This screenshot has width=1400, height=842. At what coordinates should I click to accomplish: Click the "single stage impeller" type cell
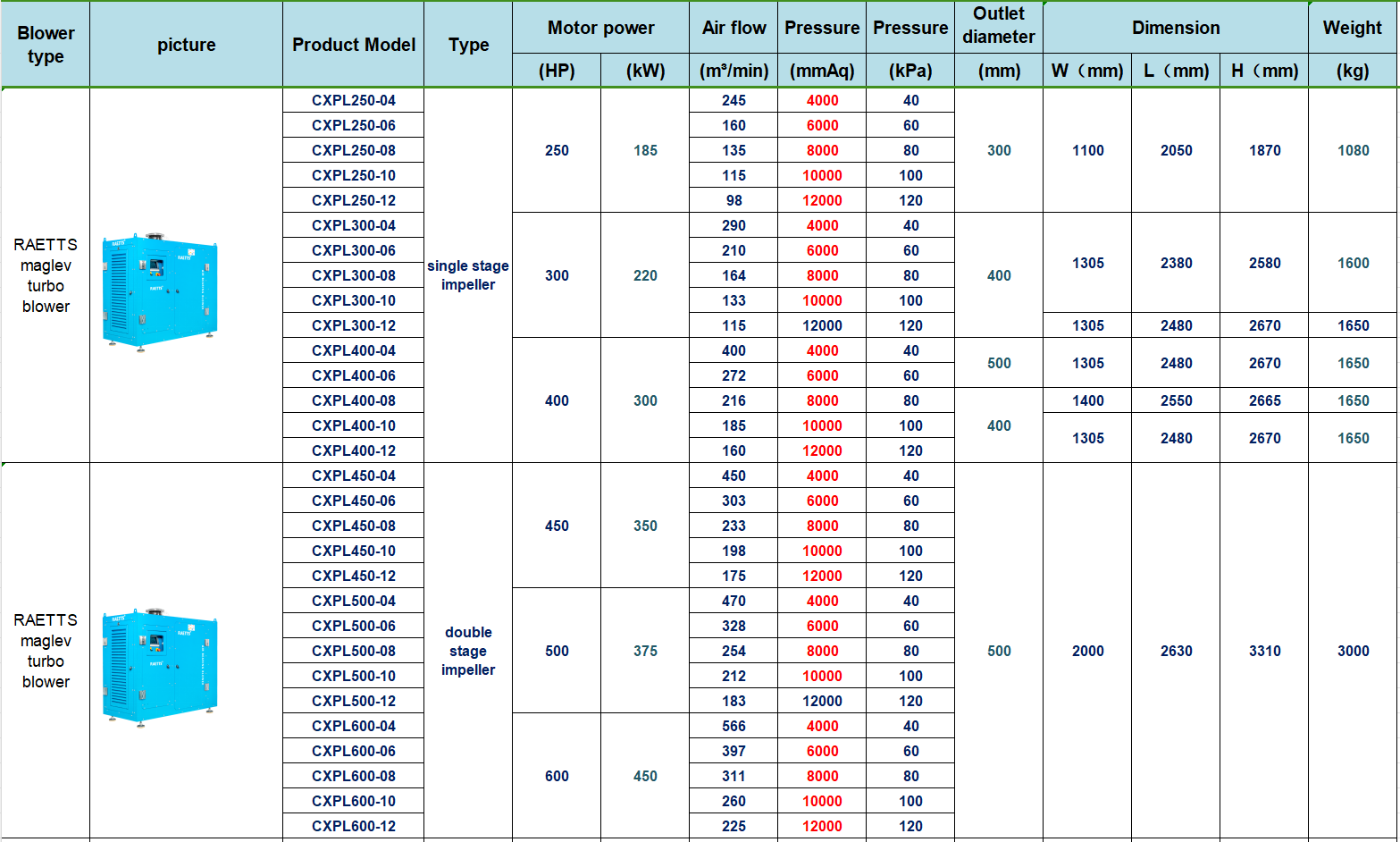pos(468,275)
